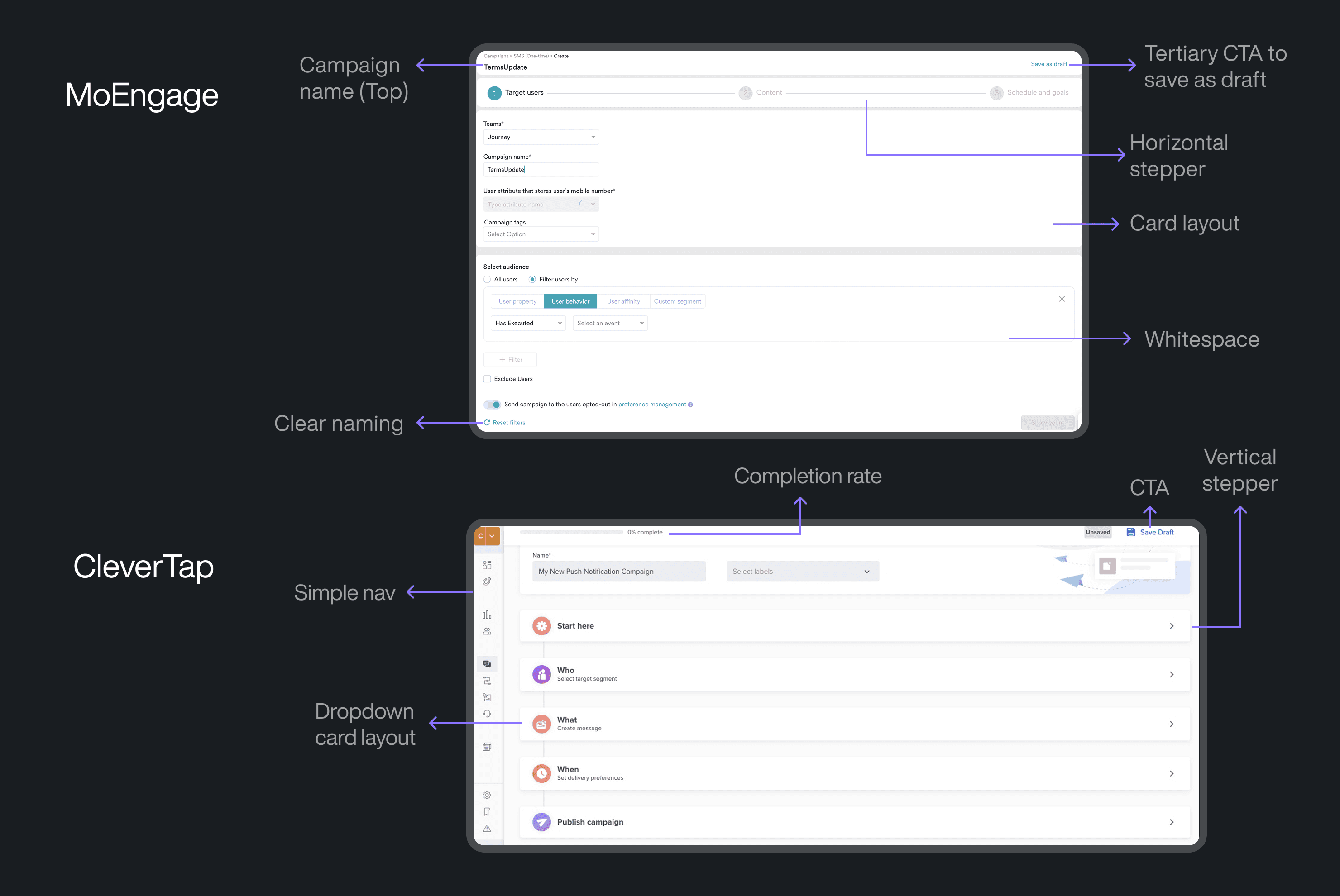Screen dimensions: 1340x896
Task: Open settings gear in CleverTap sidebar
Action: click(x=487, y=795)
